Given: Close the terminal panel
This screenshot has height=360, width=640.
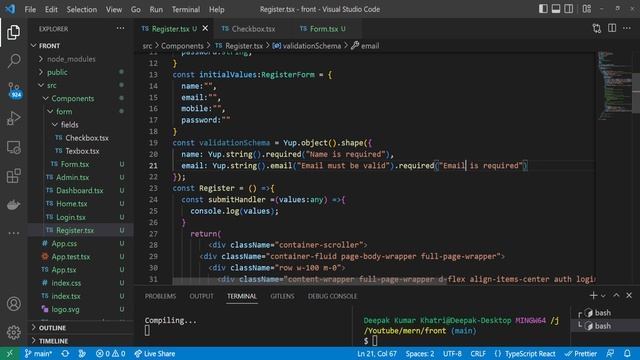Looking at the screenshot, I should tap(629, 296).
